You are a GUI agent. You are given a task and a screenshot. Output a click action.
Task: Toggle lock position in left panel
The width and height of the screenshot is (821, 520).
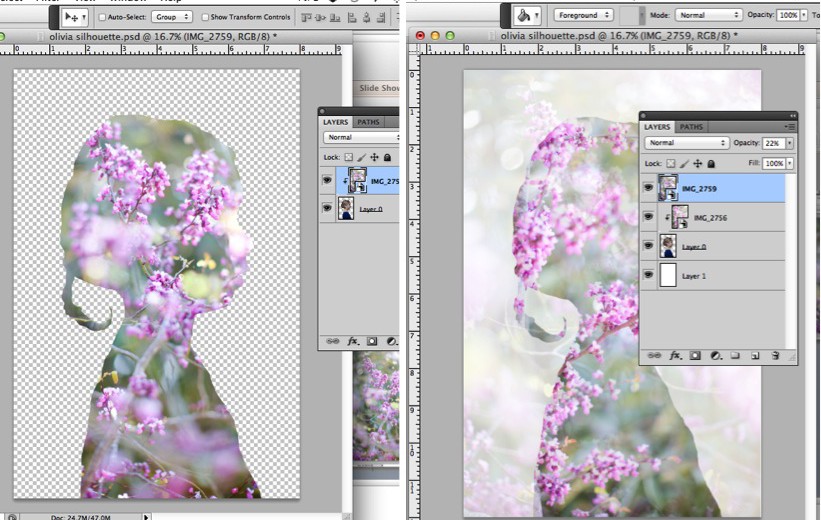click(374, 157)
